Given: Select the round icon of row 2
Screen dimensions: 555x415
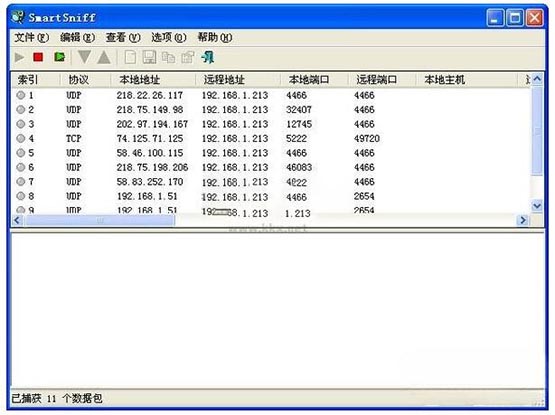Looking at the screenshot, I should tap(21, 110).
